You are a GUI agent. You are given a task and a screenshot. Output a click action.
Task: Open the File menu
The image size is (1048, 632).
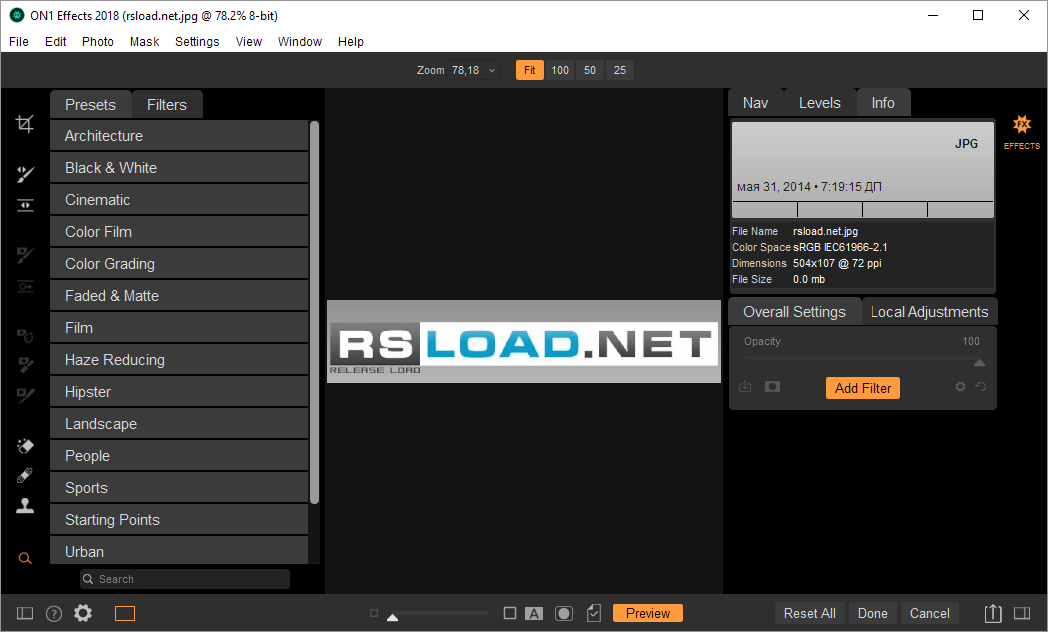(x=19, y=41)
